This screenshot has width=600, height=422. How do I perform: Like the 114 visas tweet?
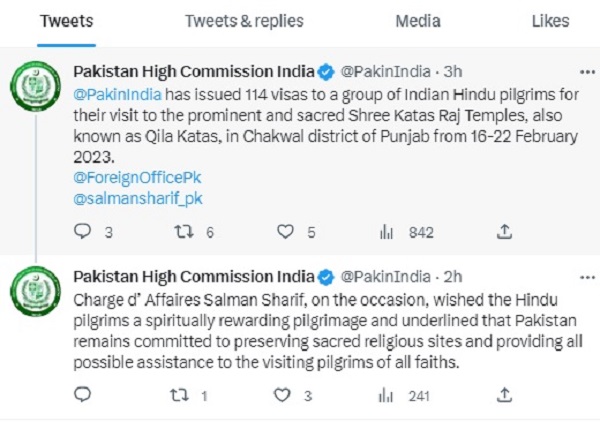[285, 232]
